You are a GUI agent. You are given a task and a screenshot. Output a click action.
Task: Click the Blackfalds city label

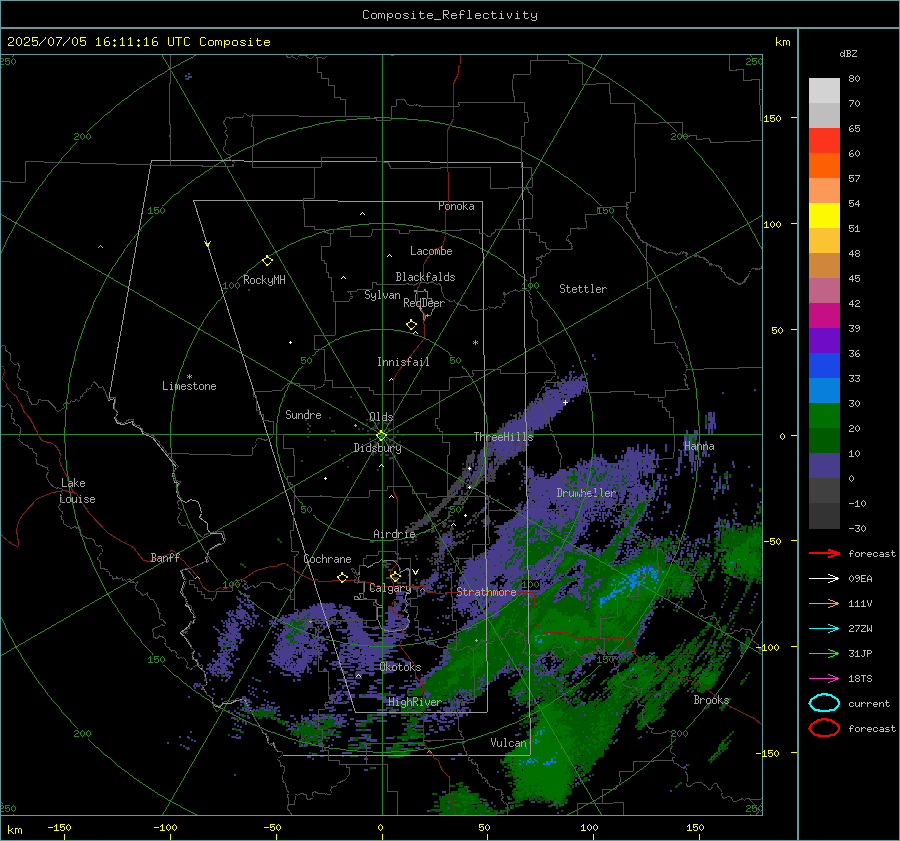point(425,277)
